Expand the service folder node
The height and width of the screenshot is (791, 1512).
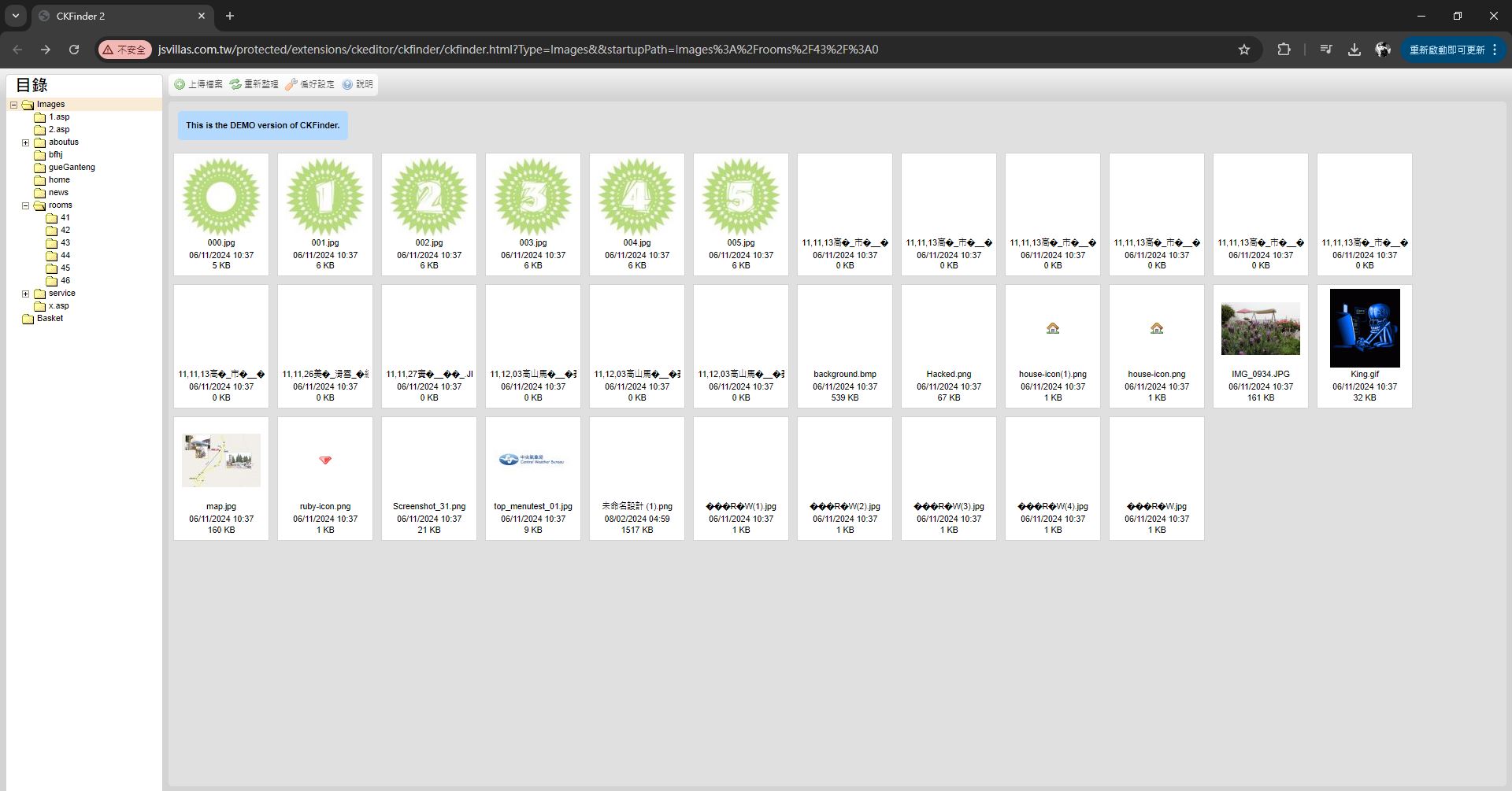25,294
